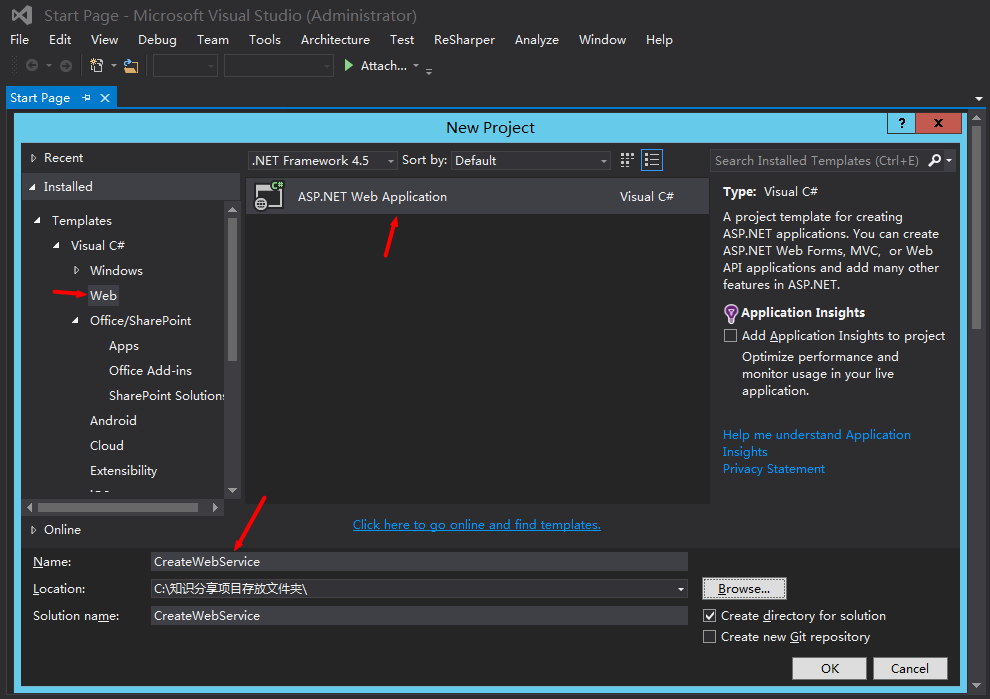The height and width of the screenshot is (699, 990).
Task: Click the Visual Studio logo icon
Action: (21, 15)
